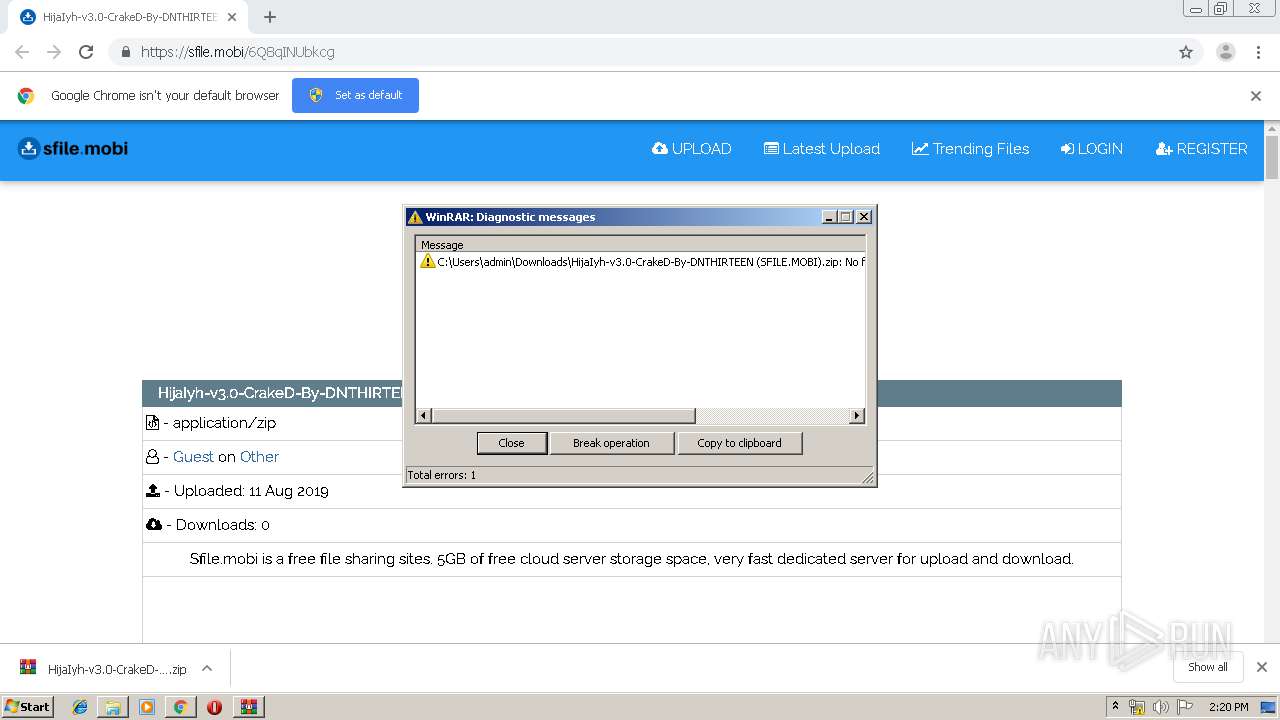Screen dimensions: 1280x720
Task: Click Chrome forward navigation arrow
Action: click(54, 52)
